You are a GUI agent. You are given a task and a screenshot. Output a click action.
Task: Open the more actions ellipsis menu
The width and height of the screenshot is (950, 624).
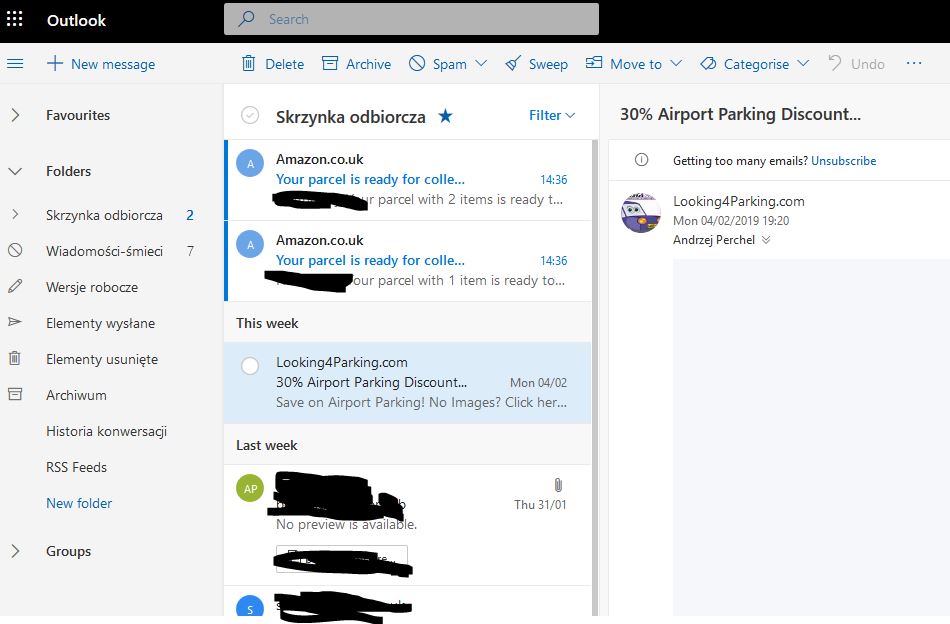coord(914,63)
